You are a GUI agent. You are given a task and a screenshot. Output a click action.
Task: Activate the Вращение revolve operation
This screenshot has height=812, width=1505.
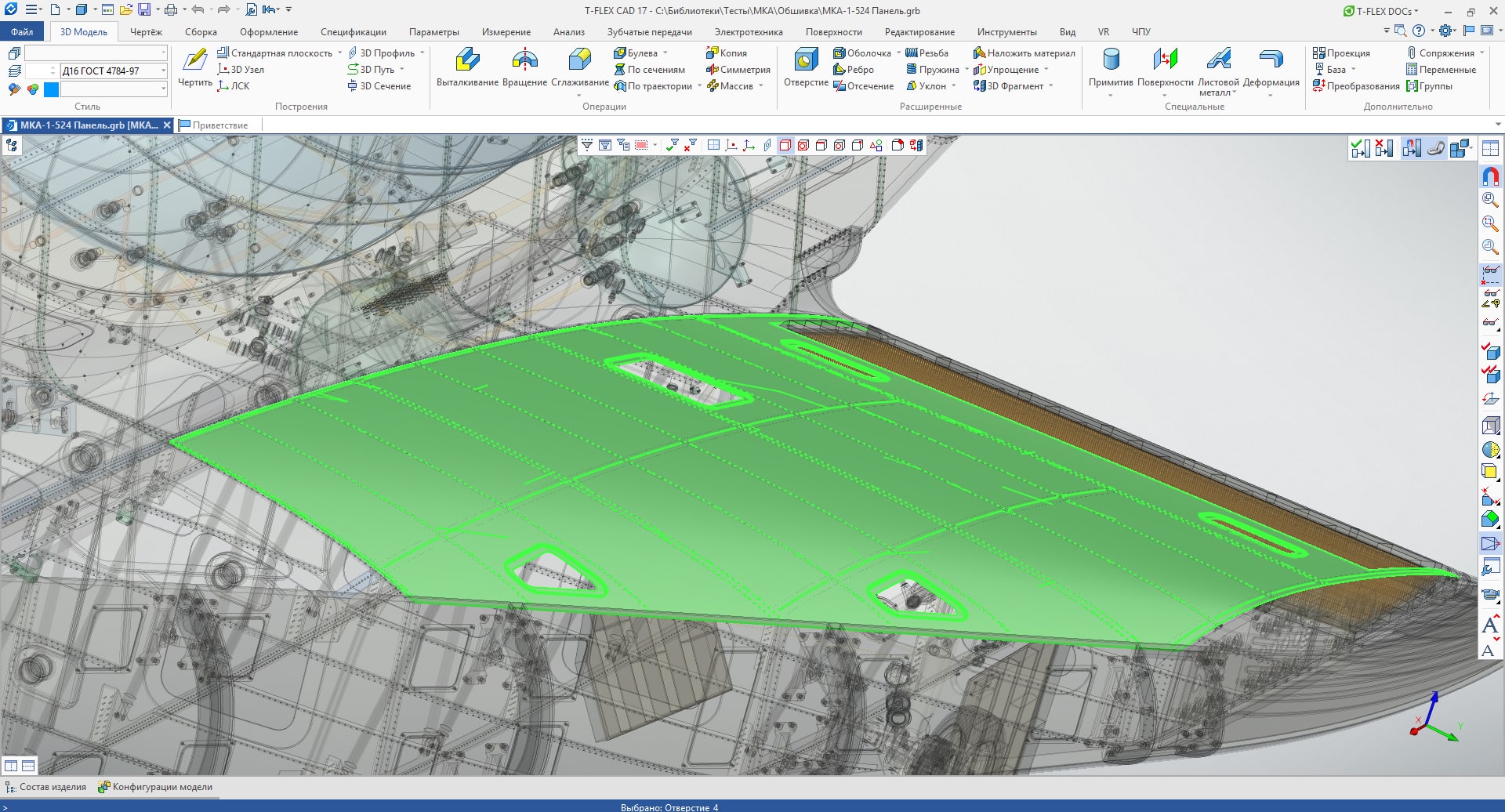[x=524, y=67]
